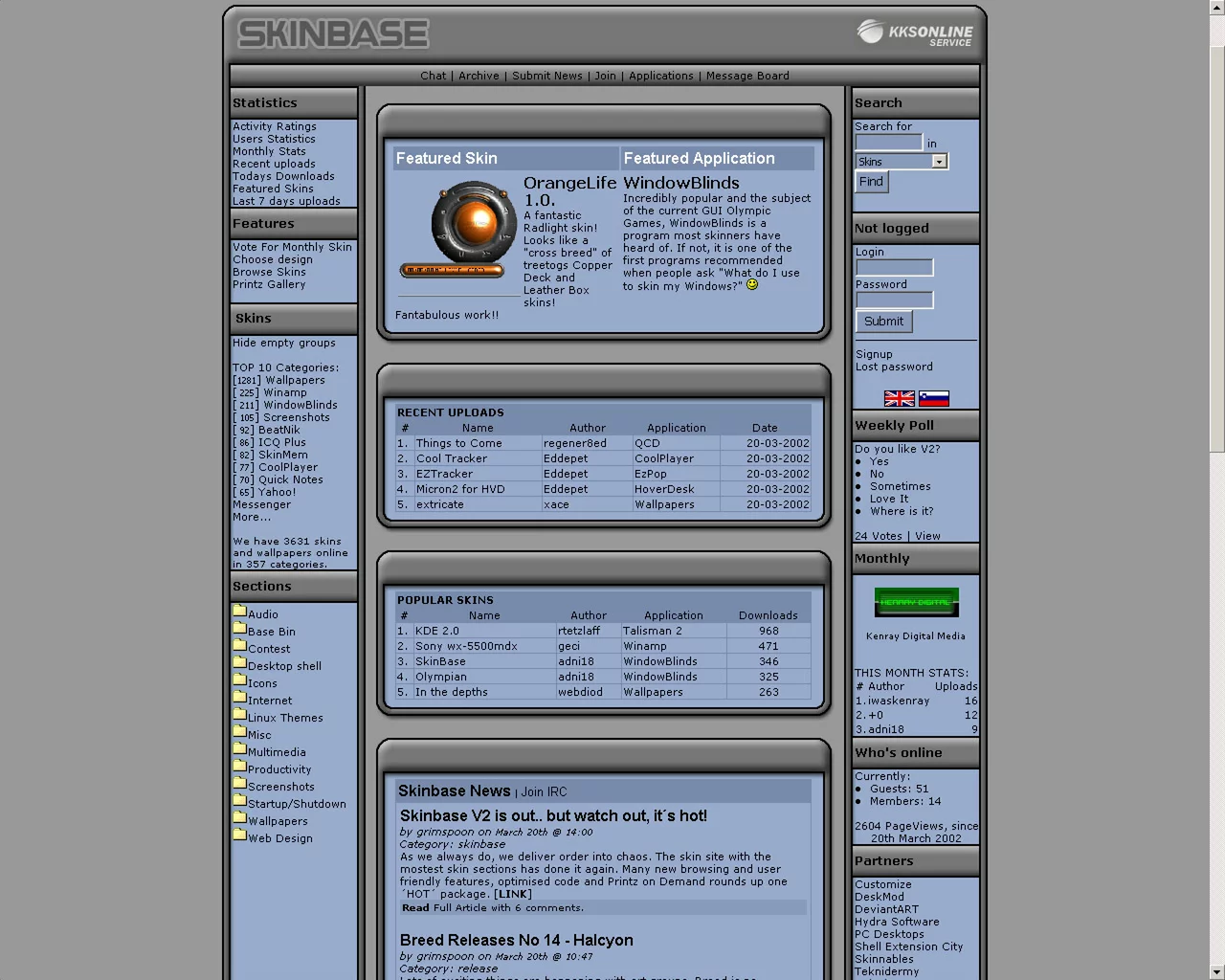This screenshot has width=1225, height=980.
Task: Expand More categories in Skins list
Action: [251, 517]
